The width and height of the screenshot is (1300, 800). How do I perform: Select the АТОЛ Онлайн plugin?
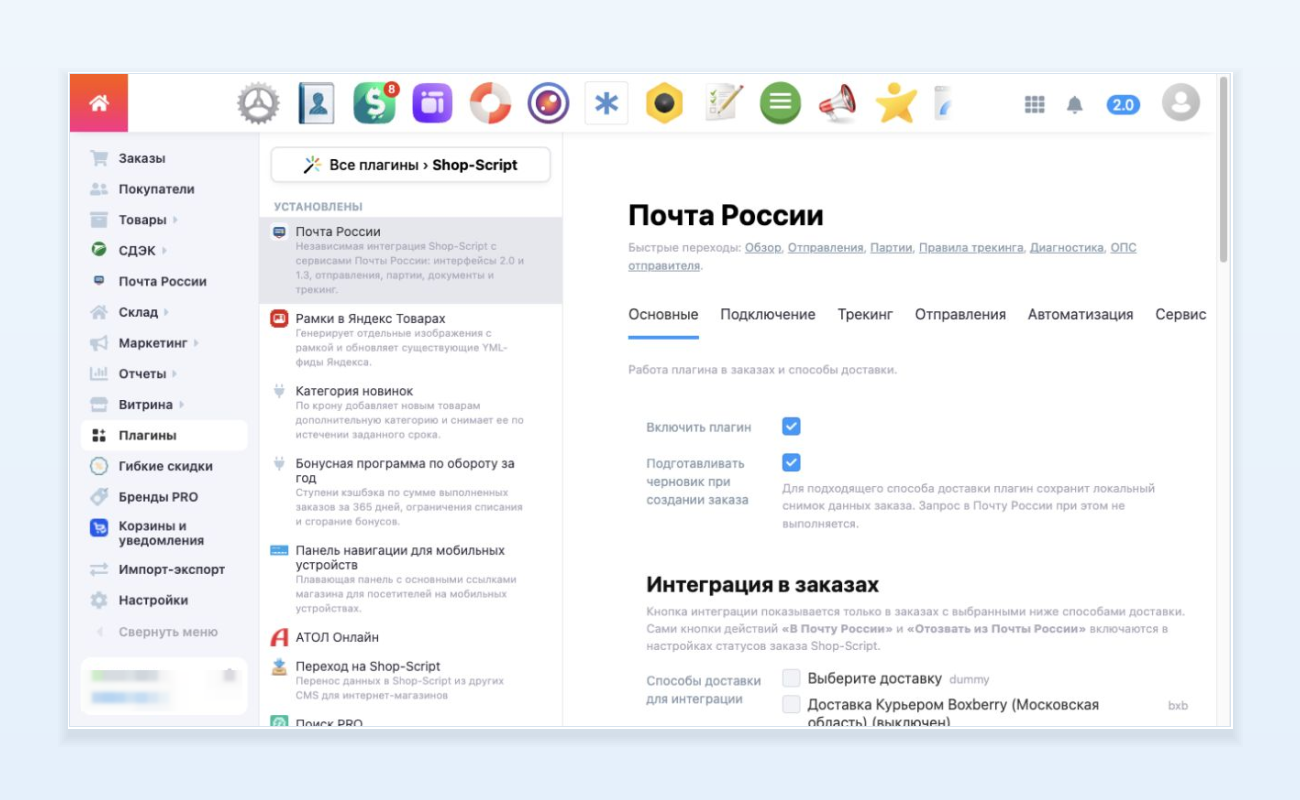pyautogui.click(x=410, y=637)
